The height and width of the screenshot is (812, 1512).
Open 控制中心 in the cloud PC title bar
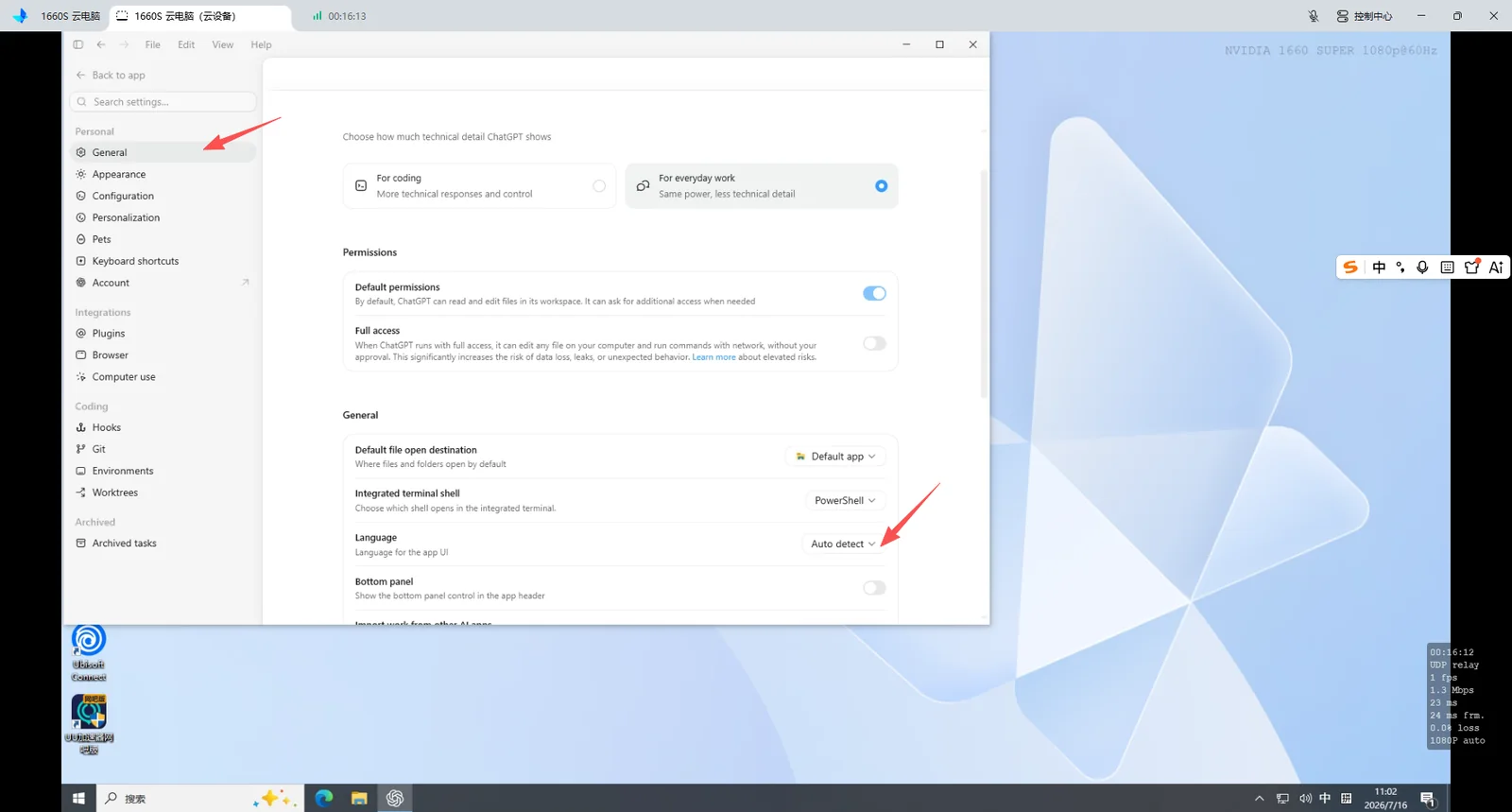point(1364,16)
